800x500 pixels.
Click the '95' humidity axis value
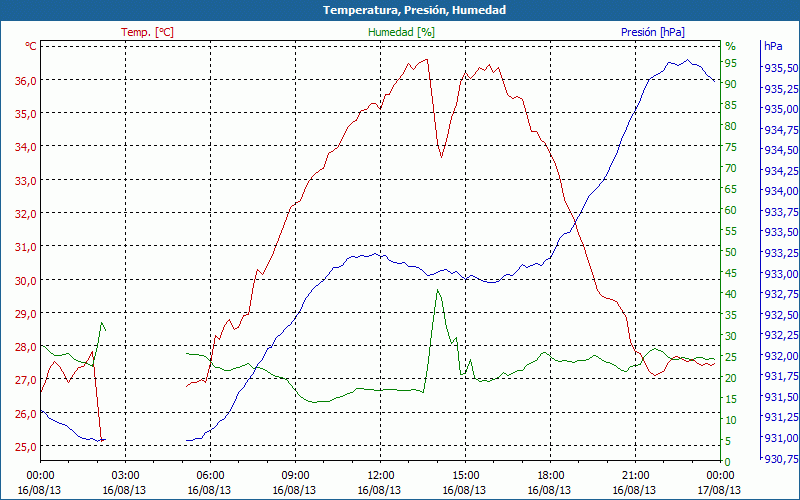tap(731, 63)
